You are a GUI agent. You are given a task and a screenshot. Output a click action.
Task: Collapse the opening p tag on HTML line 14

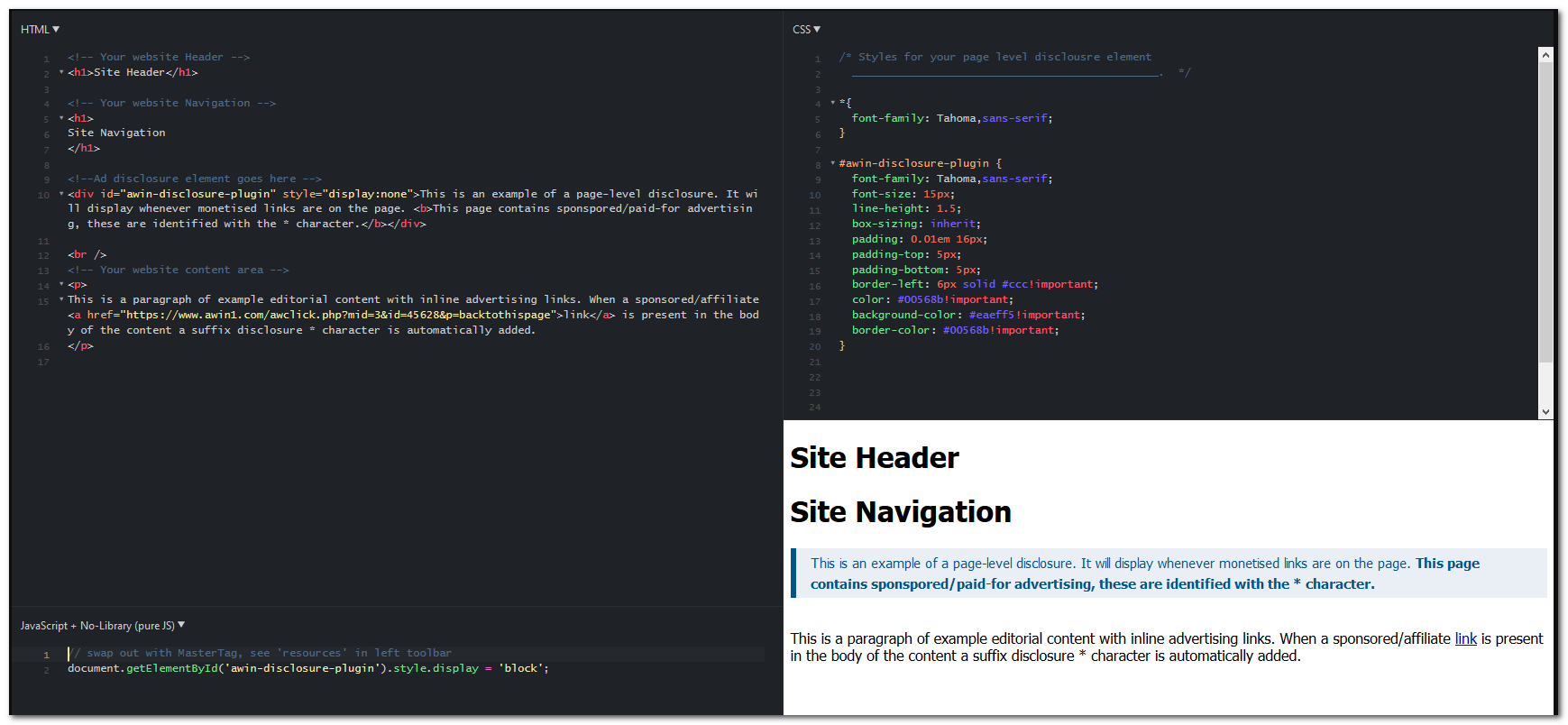click(x=61, y=285)
